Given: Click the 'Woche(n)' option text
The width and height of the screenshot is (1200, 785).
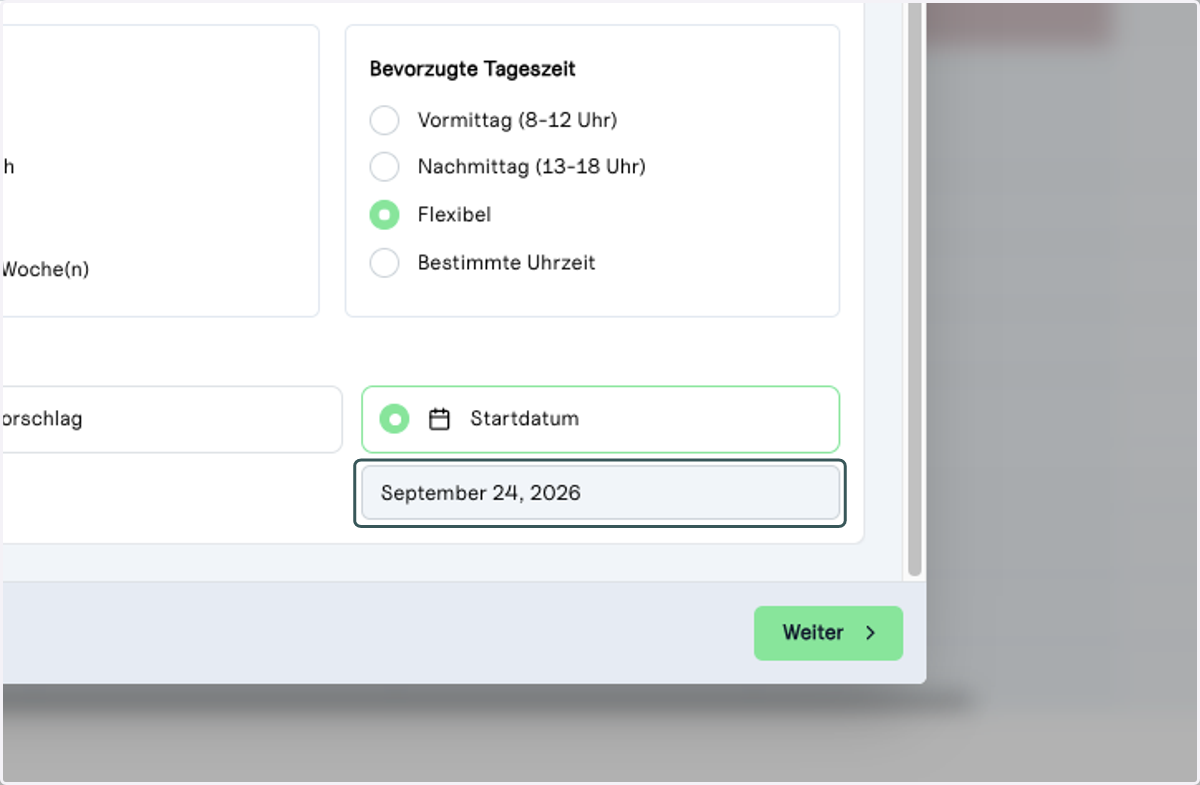Looking at the screenshot, I should coord(45,269).
